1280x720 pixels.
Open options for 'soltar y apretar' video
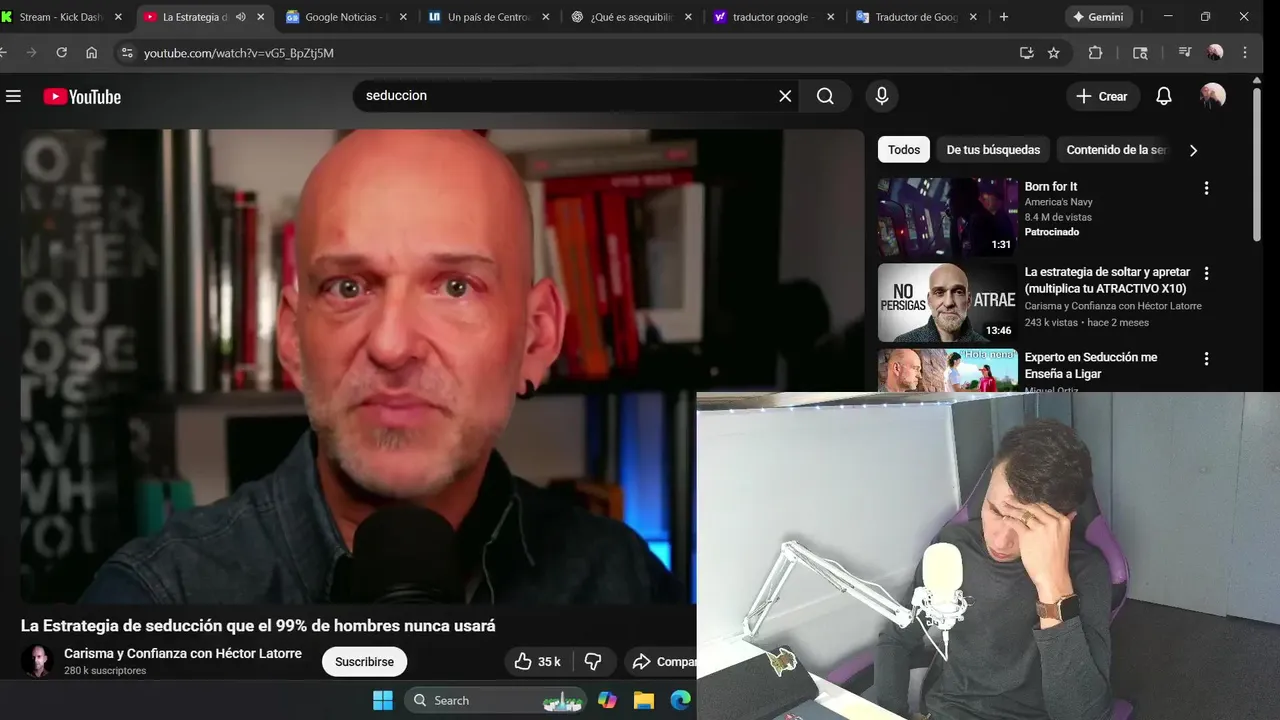click(1206, 273)
